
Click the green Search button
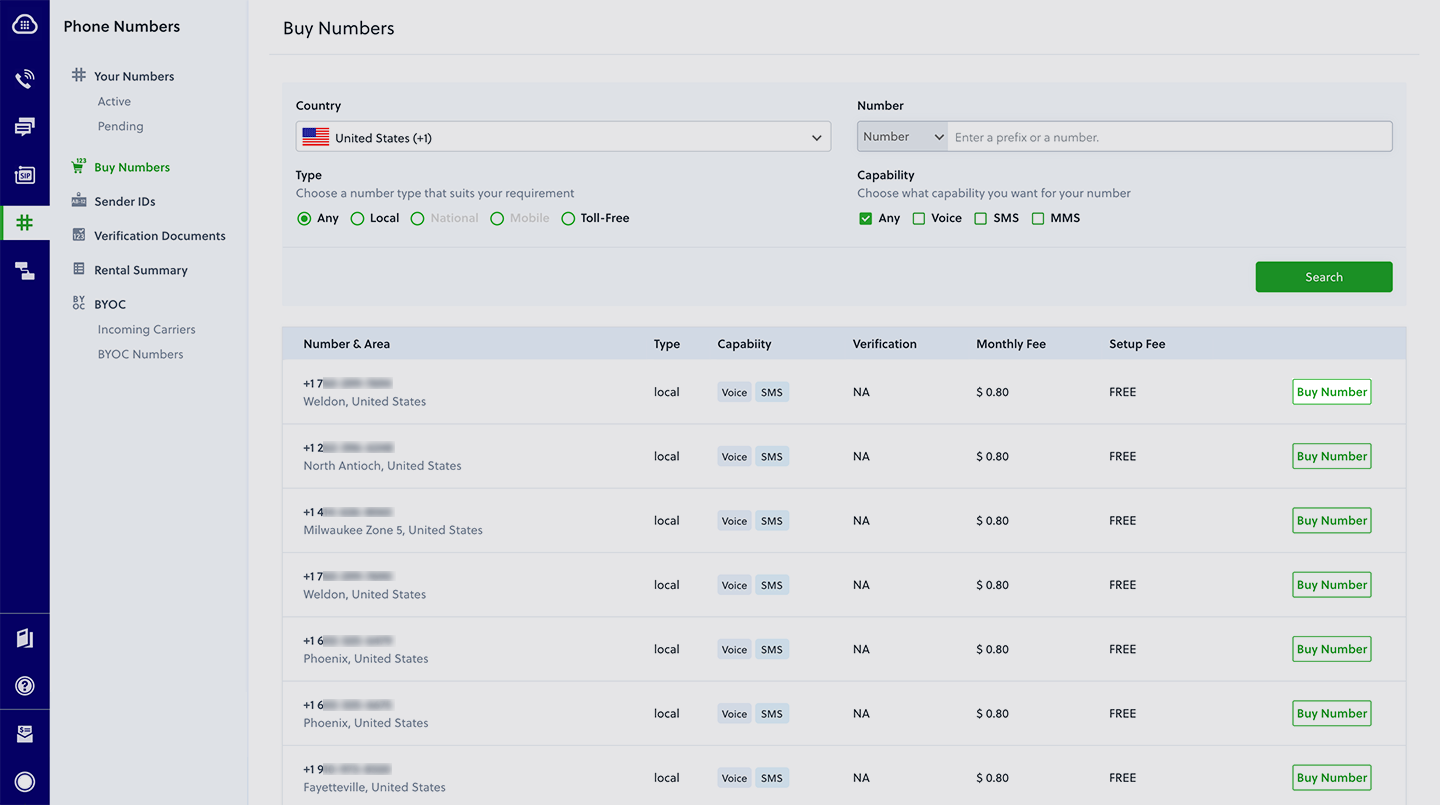point(1323,277)
